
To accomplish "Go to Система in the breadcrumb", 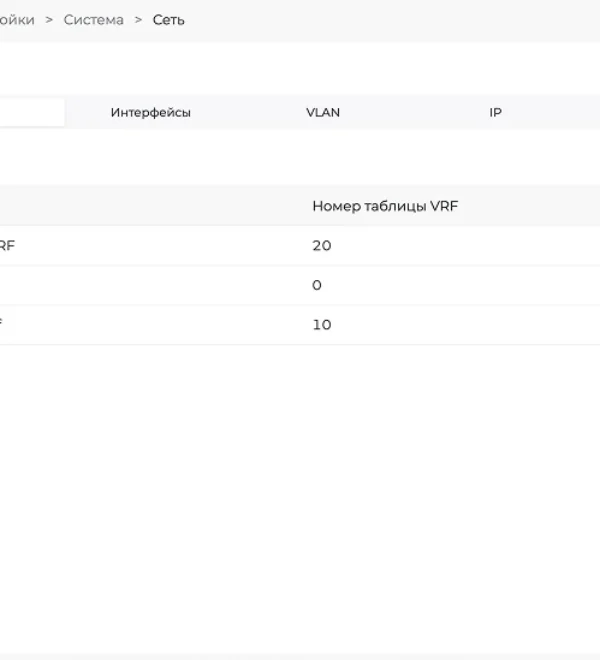I will tap(93, 20).
